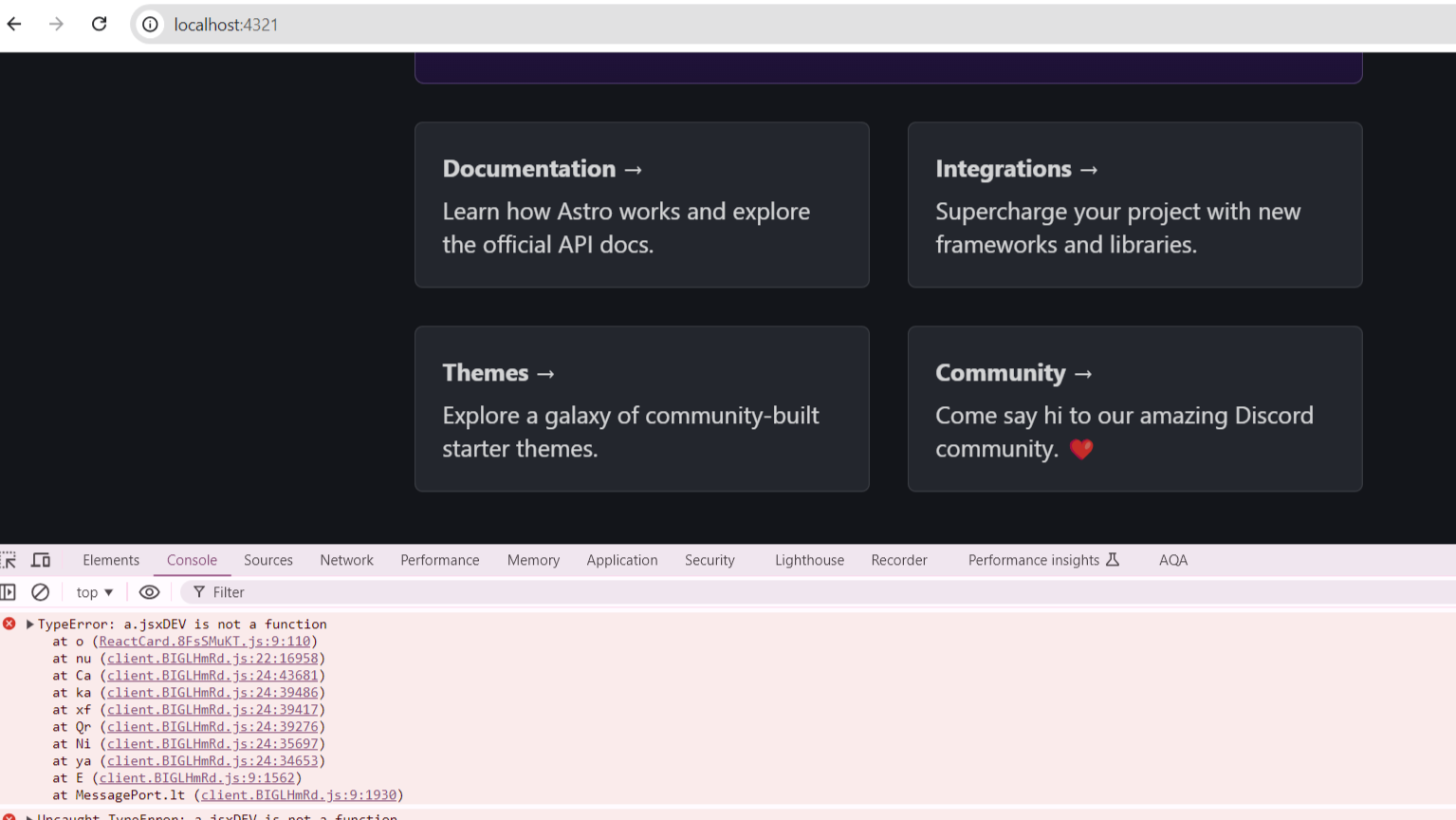Open the top frame context dropdown

pos(93,591)
